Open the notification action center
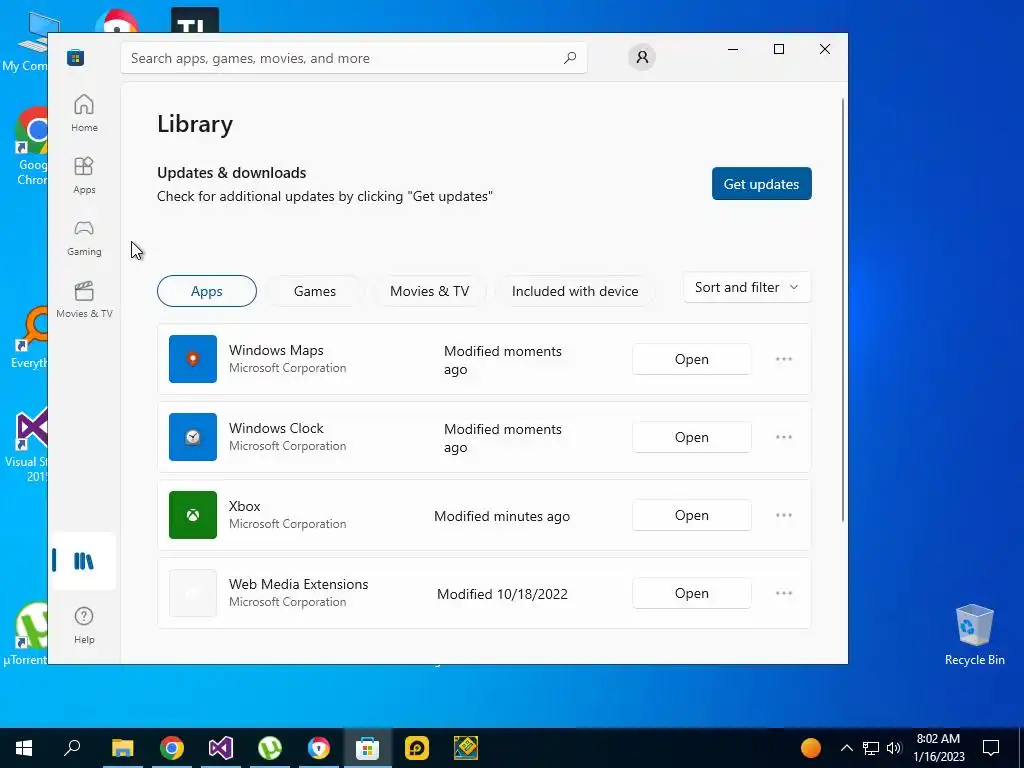This screenshot has height=768, width=1024. (x=991, y=748)
